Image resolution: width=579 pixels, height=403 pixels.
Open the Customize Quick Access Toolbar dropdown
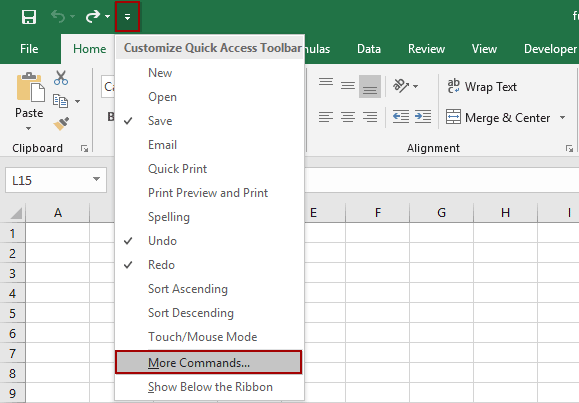[127, 17]
